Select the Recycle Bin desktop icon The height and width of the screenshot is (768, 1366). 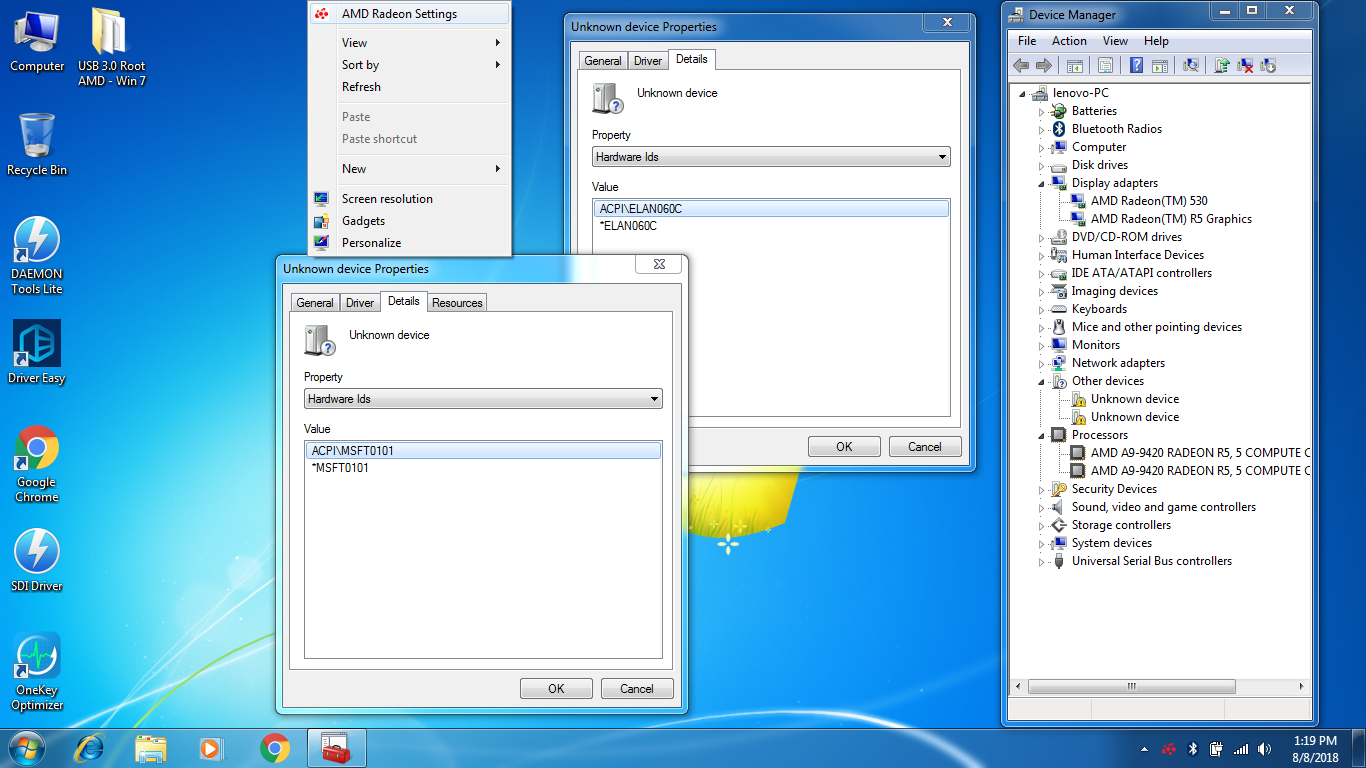(x=37, y=145)
